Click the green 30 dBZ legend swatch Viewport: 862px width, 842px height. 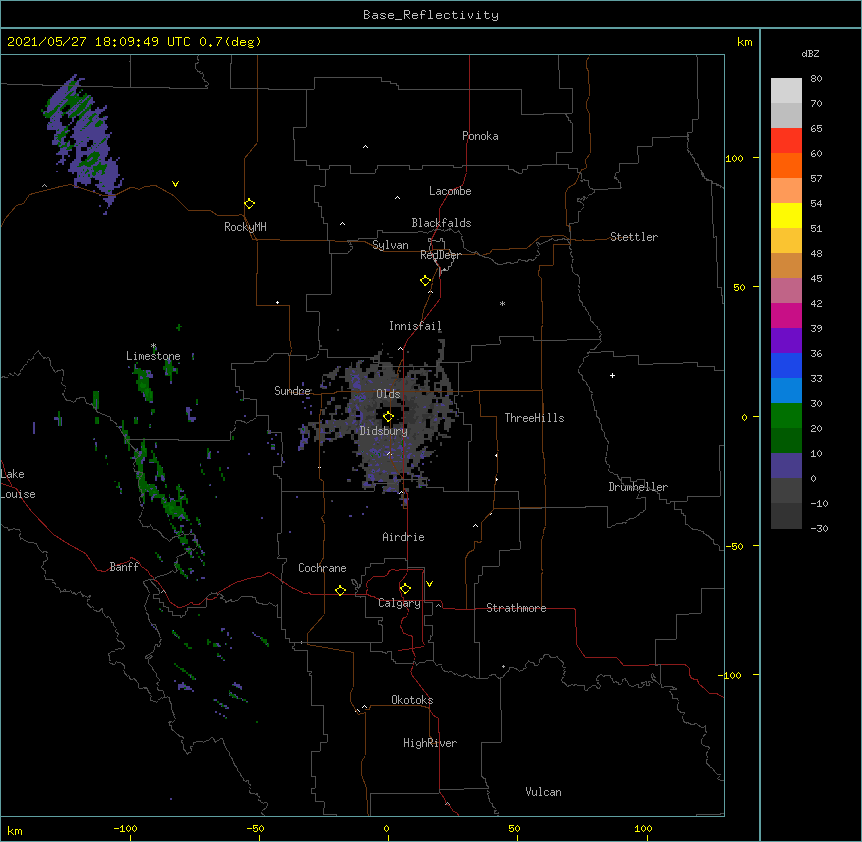tap(786, 416)
